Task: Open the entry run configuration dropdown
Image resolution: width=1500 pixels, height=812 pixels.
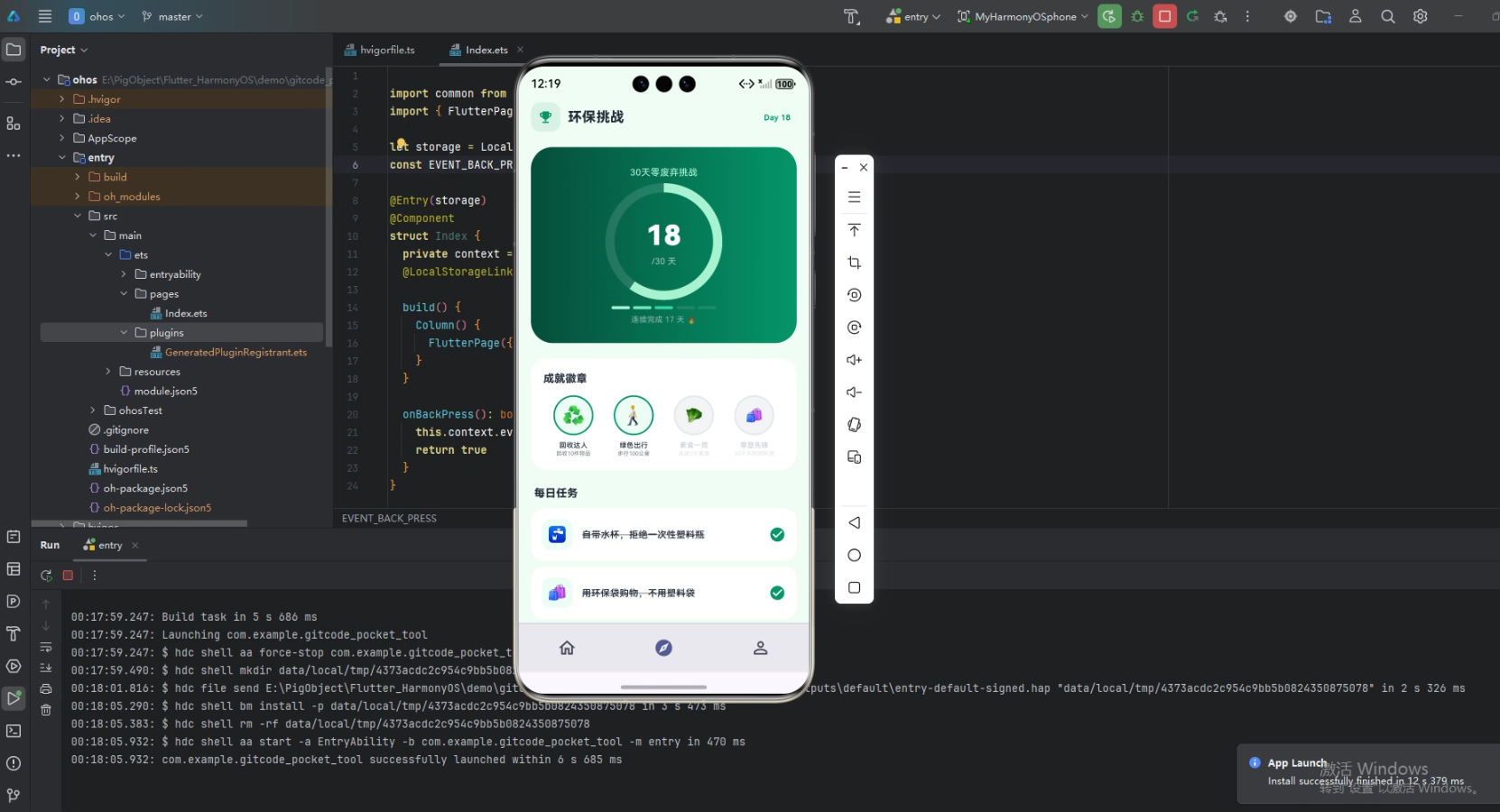Action: tap(913, 16)
